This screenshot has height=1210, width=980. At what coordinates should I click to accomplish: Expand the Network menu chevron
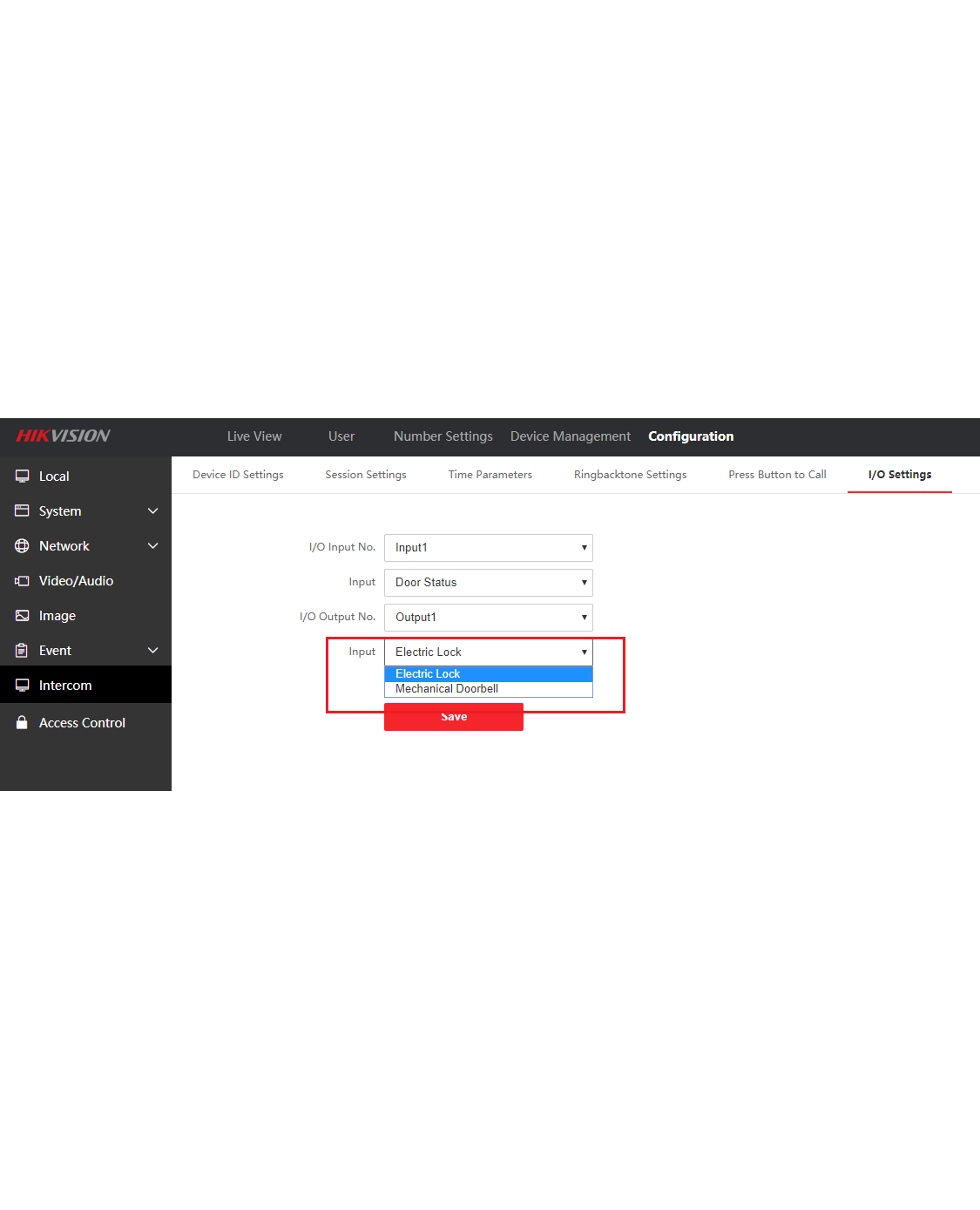(x=153, y=546)
